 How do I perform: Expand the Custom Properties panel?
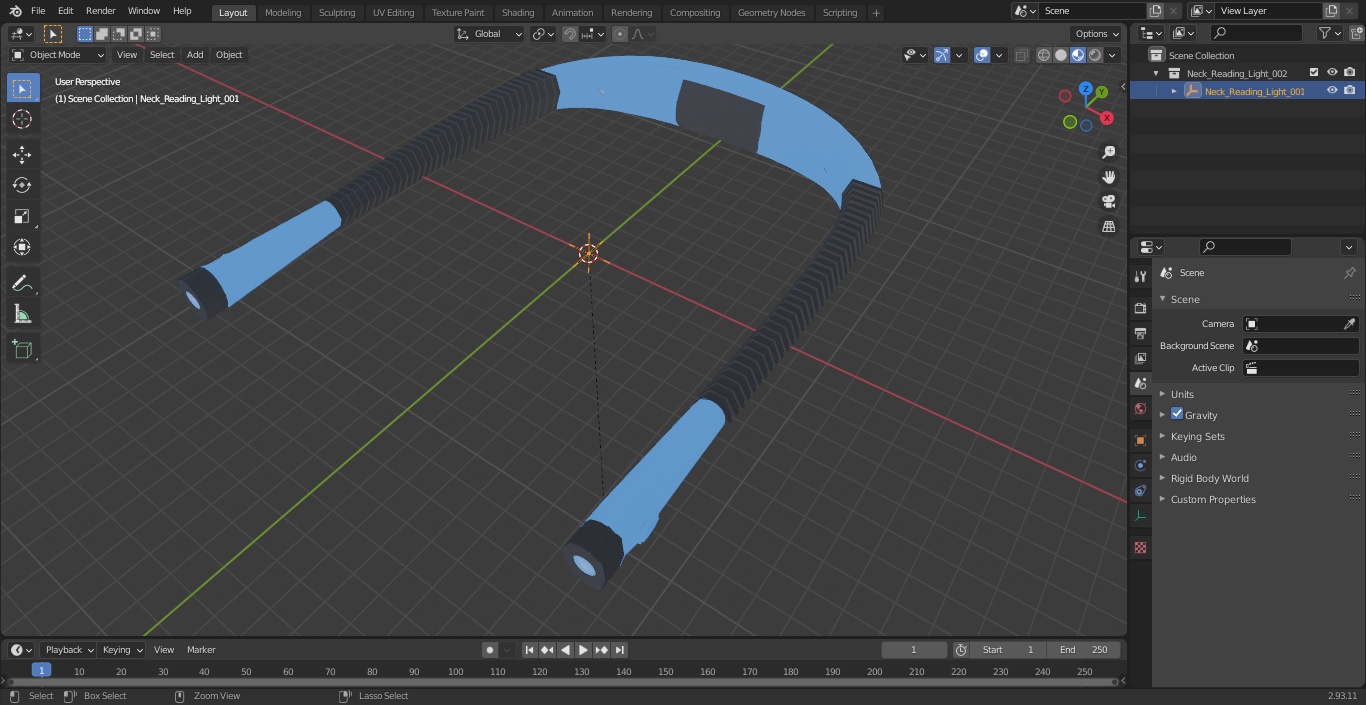click(1213, 499)
